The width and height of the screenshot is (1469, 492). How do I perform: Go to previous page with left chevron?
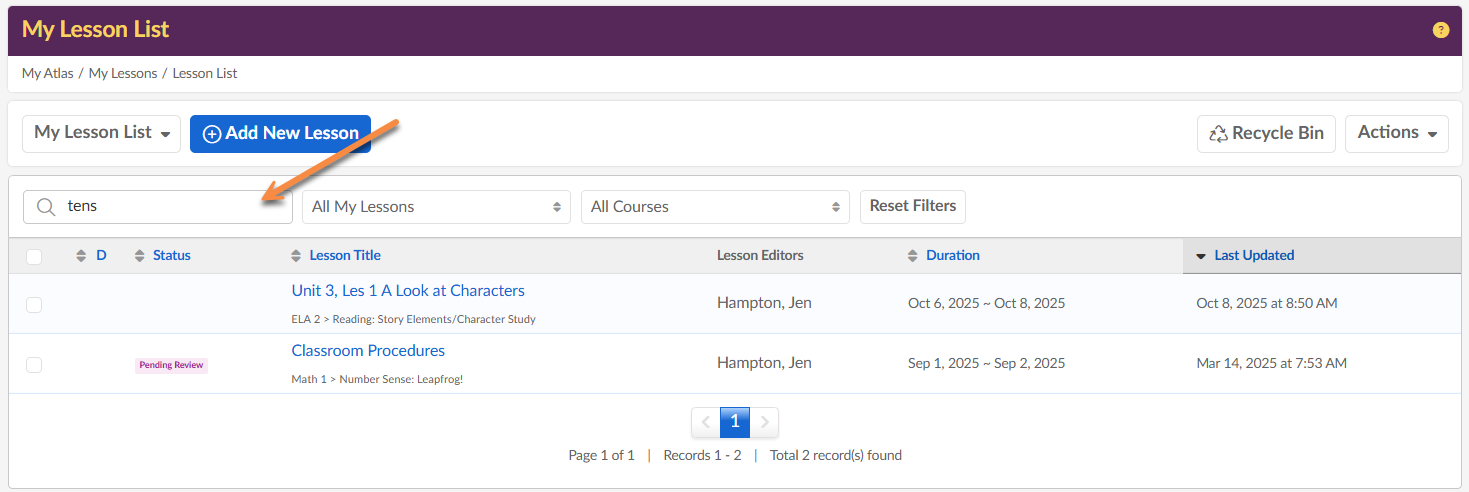coord(705,422)
